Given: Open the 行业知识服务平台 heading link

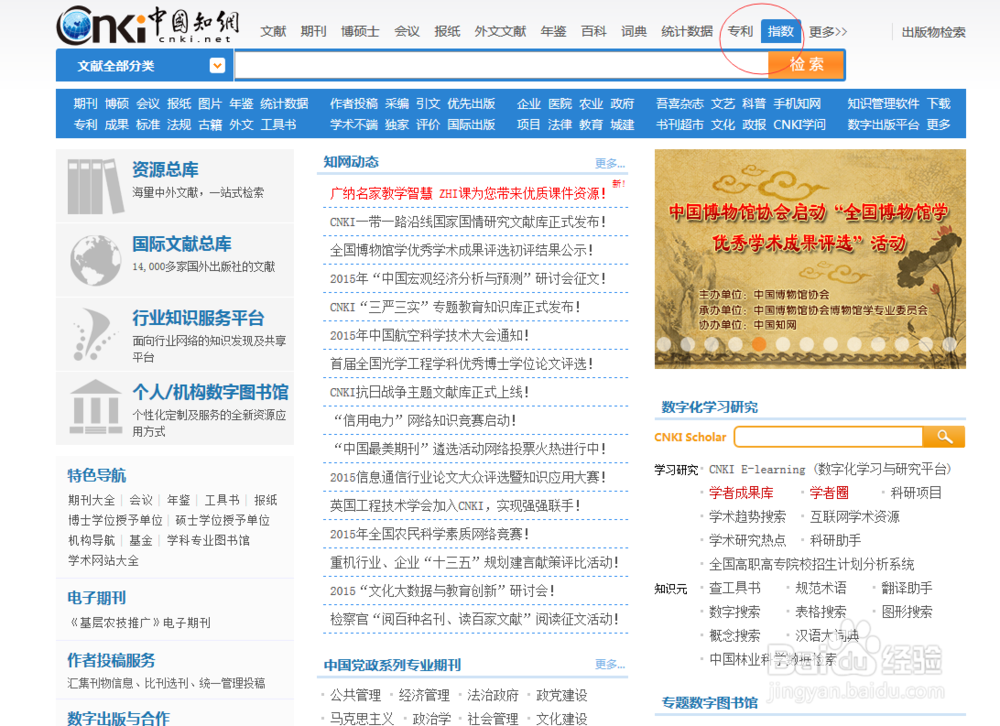Looking at the screenshot, I should [198, 318].
